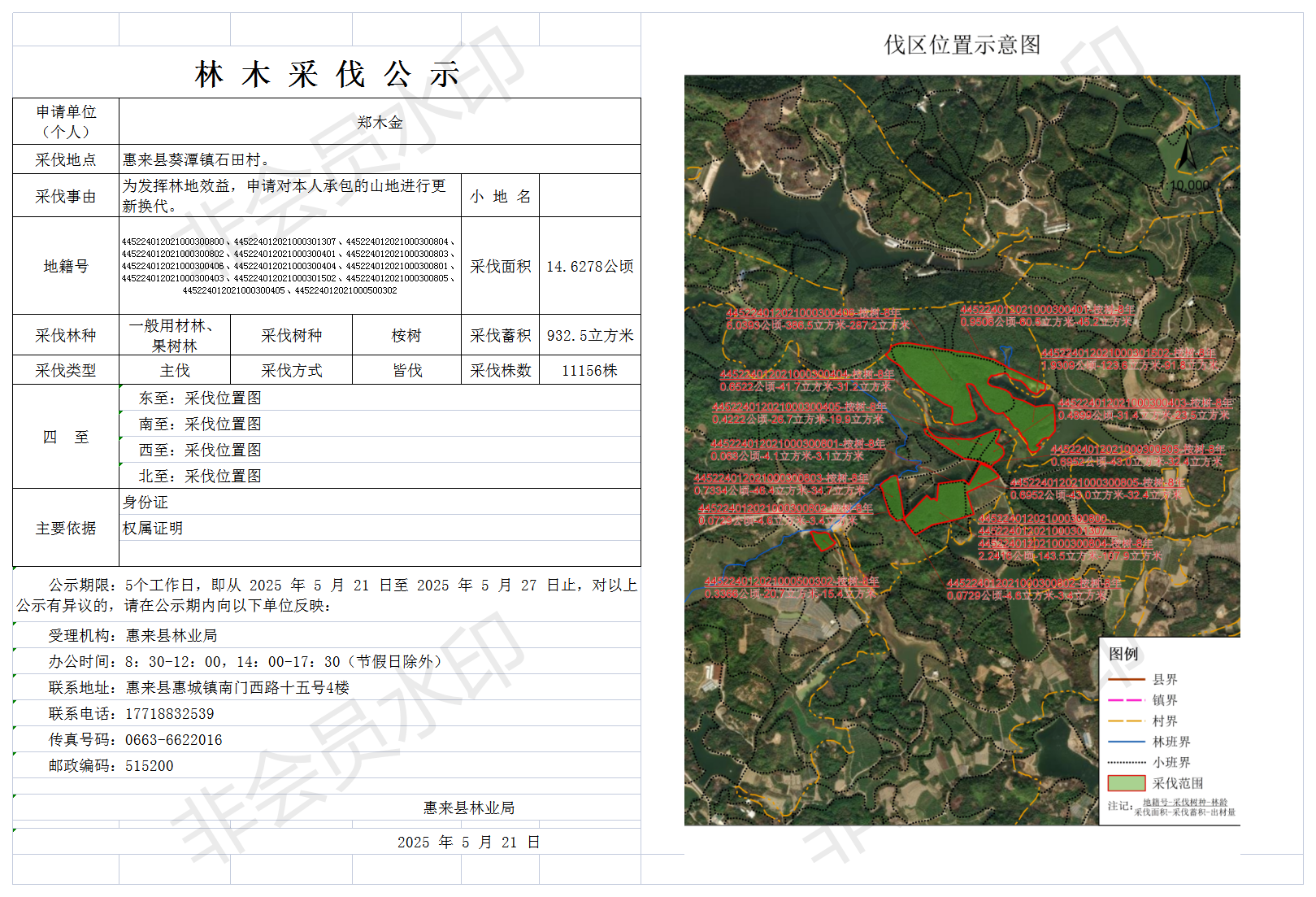Click map label 445224012021000500302-桉树-8年
Viewport: 1316px width, 897px height.
[x=792, y=581]
